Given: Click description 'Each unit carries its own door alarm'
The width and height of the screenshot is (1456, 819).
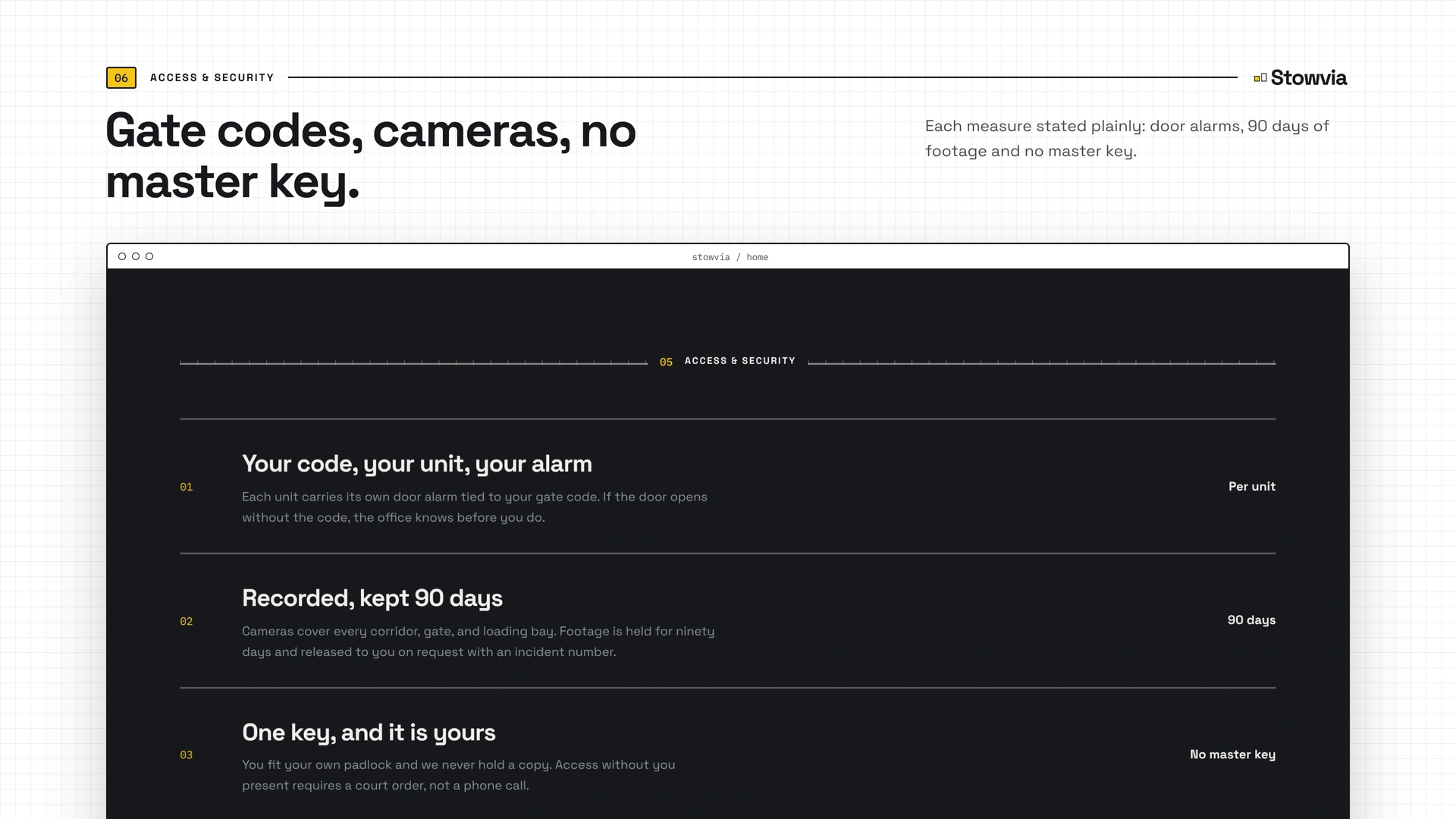Looking at the screenshot, I should pos(475,507).
